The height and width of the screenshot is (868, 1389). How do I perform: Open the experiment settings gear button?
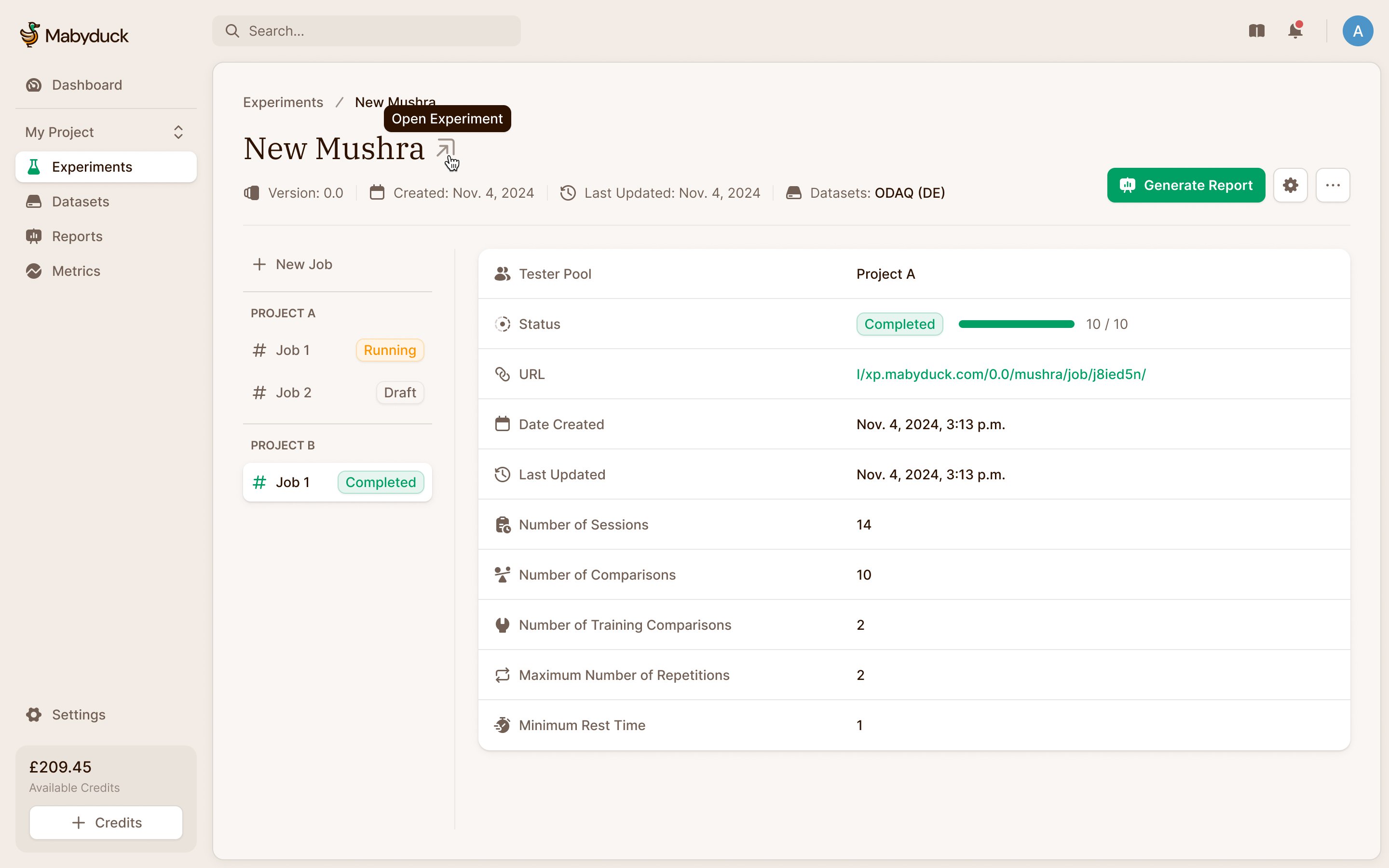(x=1290, y=185)
